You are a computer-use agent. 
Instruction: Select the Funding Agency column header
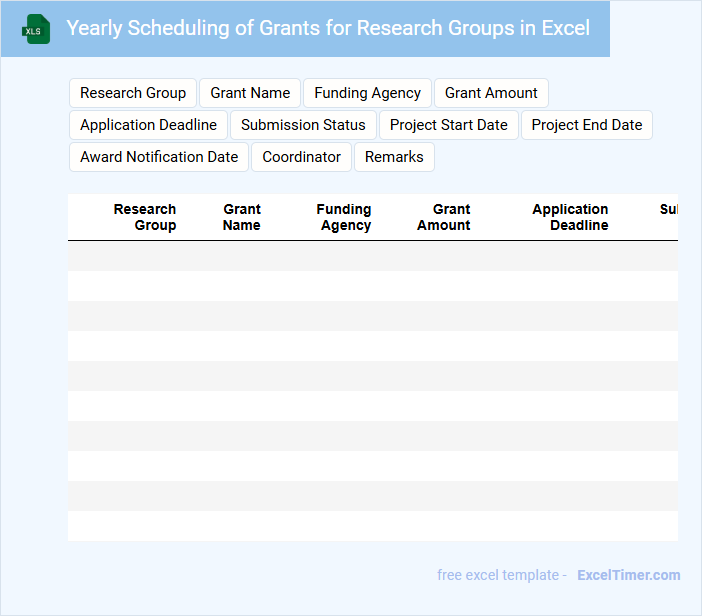coord(344,217)
